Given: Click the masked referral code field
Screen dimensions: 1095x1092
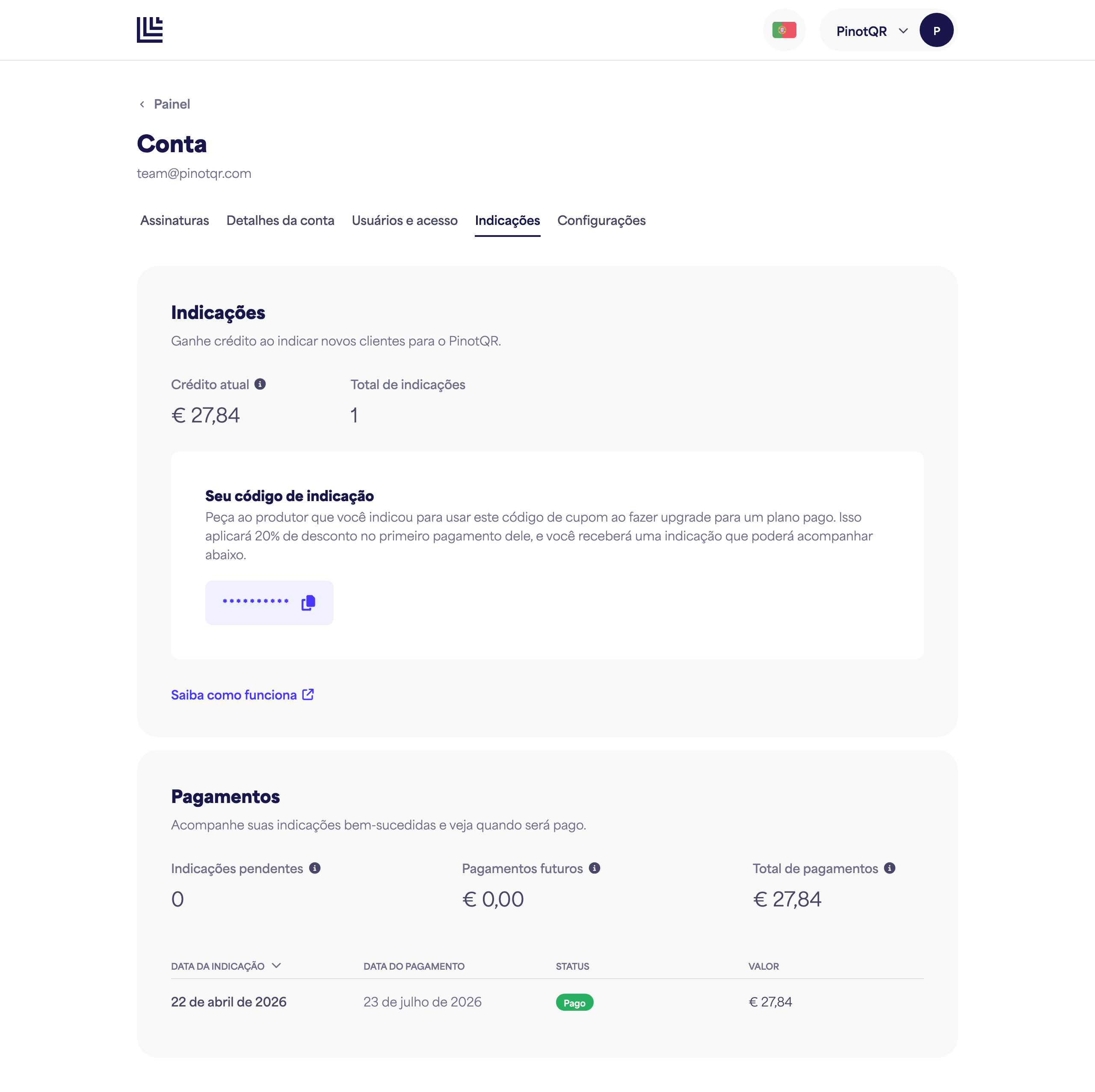Looking at the screenshot, I should (269, 602).
